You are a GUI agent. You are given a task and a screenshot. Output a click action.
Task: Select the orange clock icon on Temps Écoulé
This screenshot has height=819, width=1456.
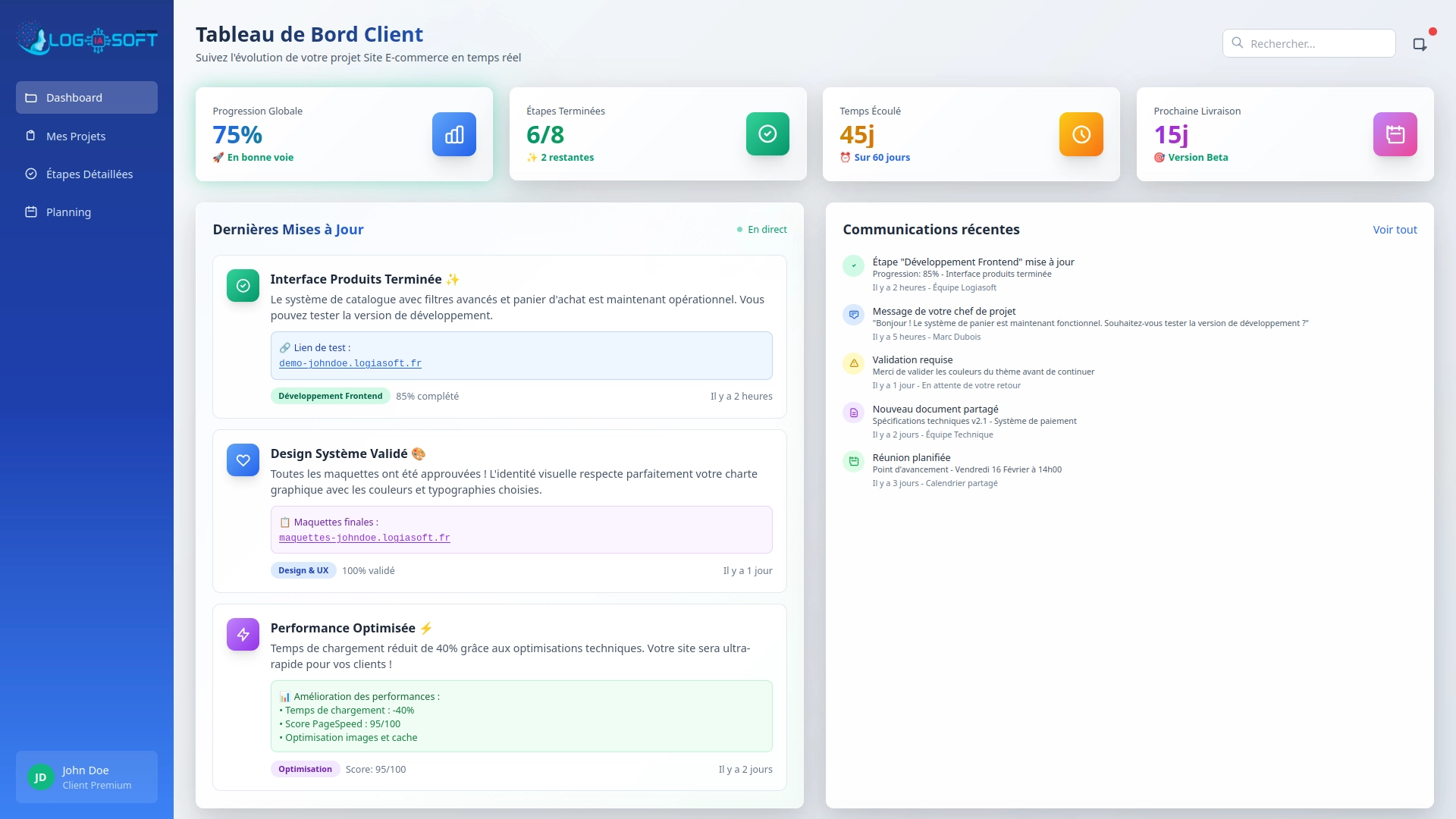1081,133
